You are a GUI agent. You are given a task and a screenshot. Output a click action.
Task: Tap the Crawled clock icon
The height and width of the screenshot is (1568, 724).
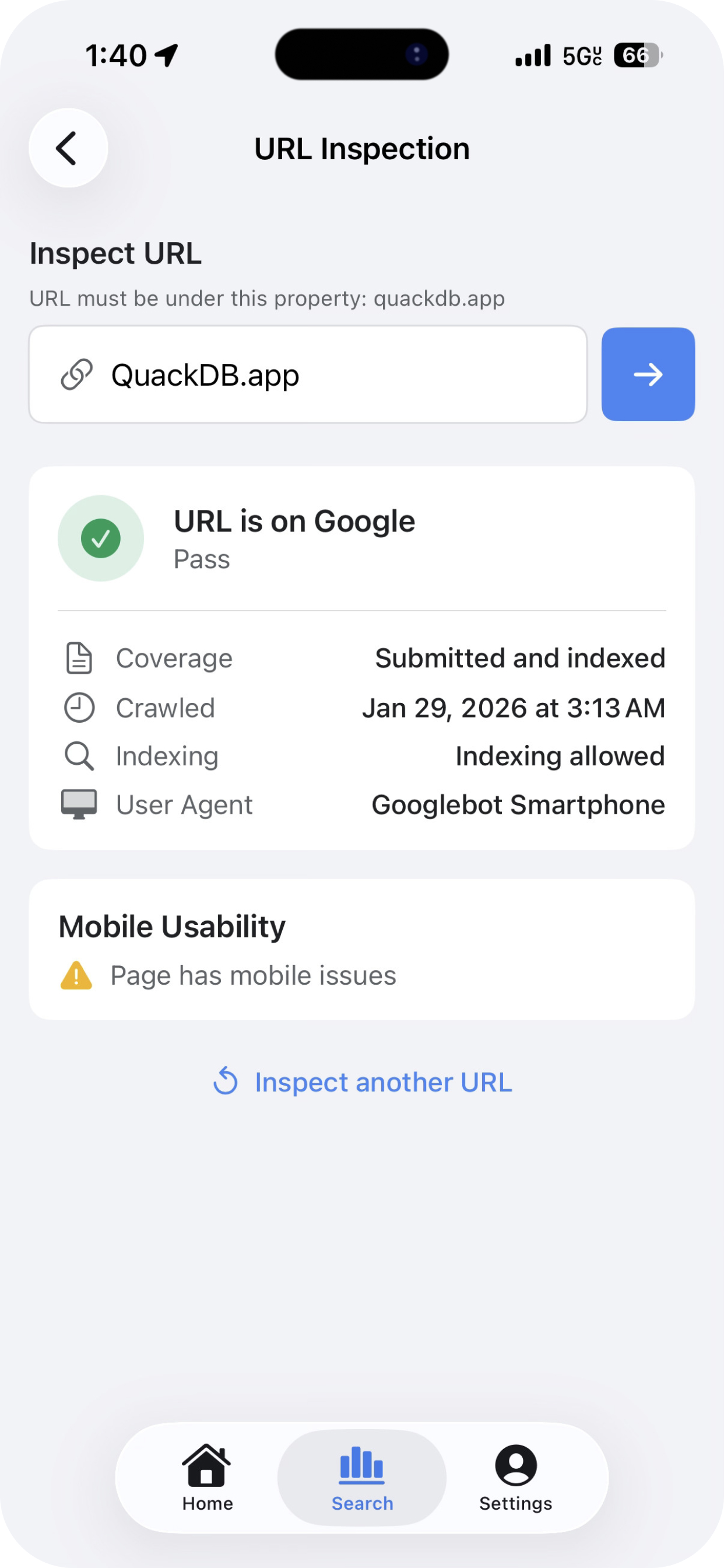pos(79,708)
